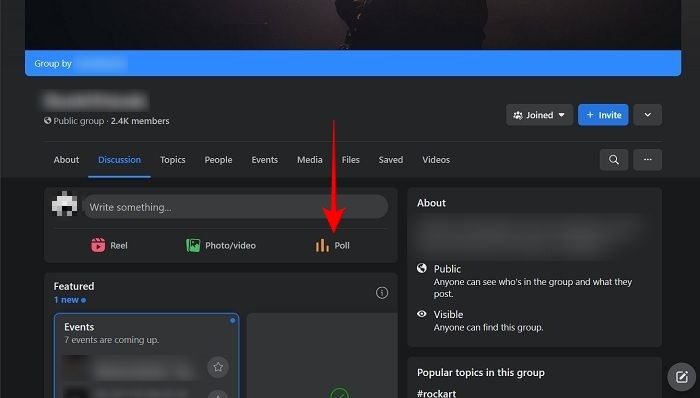Click the '2.4K members' link

(140, 121)
